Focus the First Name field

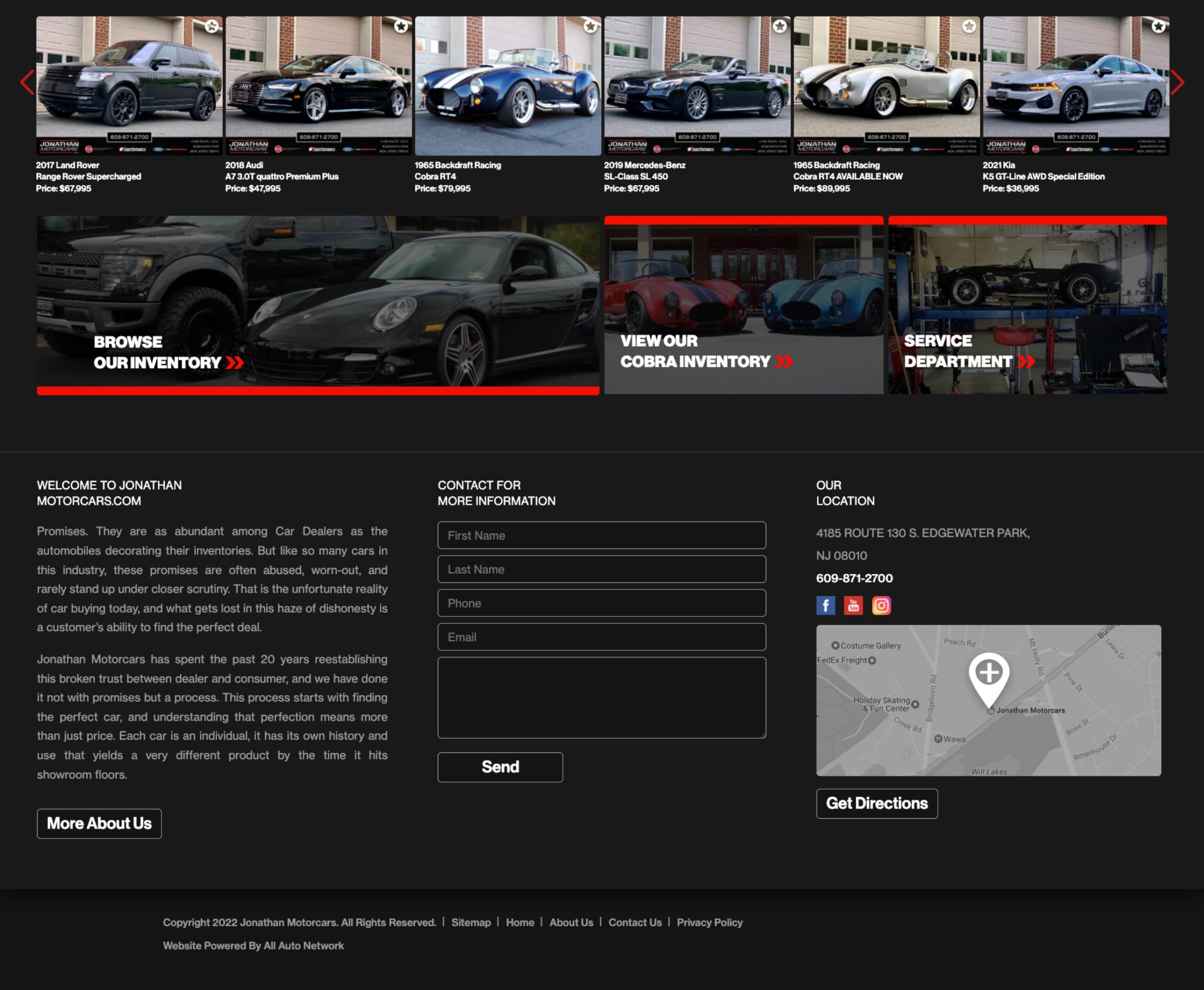click(x=602, y=535)
